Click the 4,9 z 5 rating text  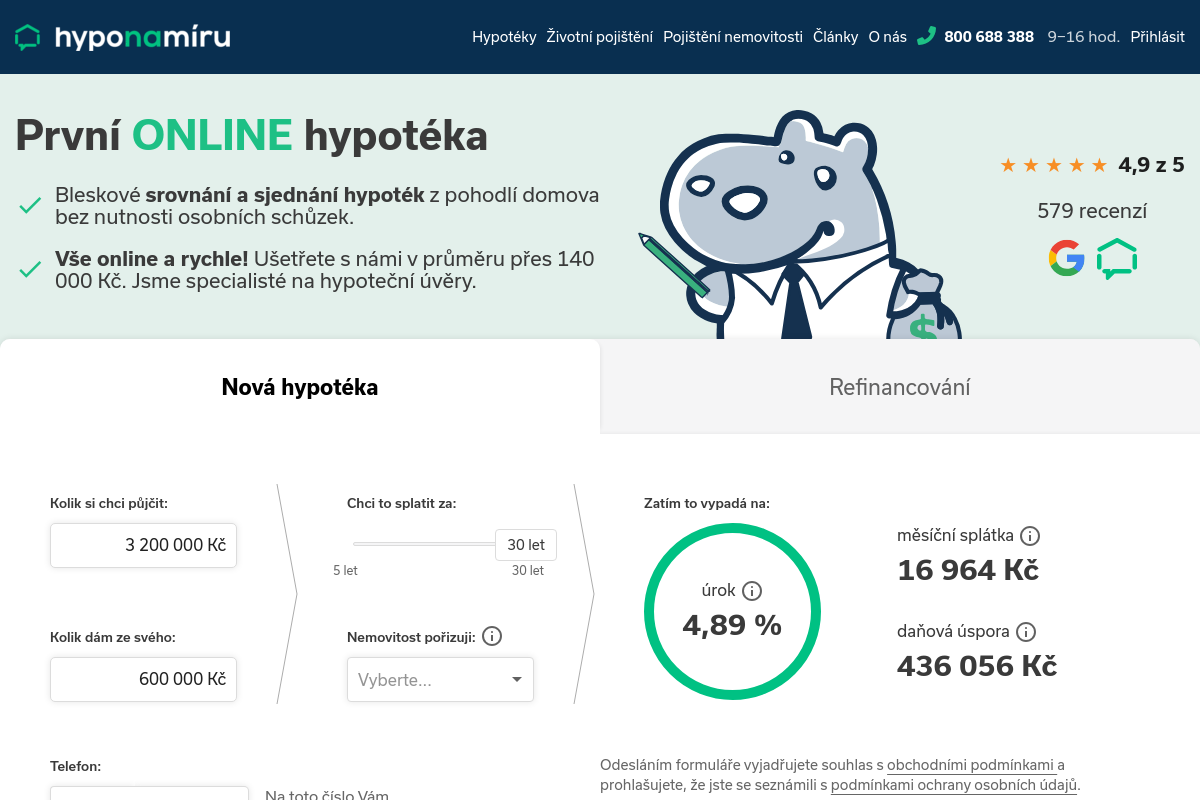click(1151, 165)
